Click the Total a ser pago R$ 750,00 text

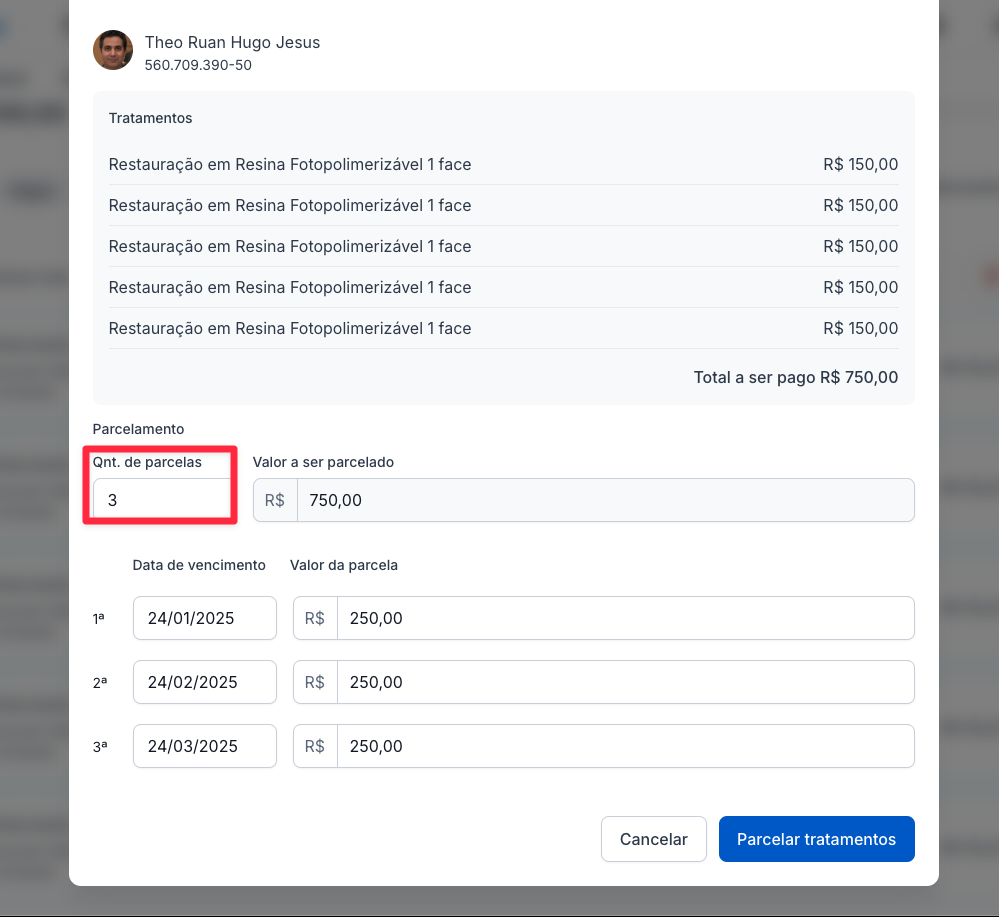click(x=795, y=378)
